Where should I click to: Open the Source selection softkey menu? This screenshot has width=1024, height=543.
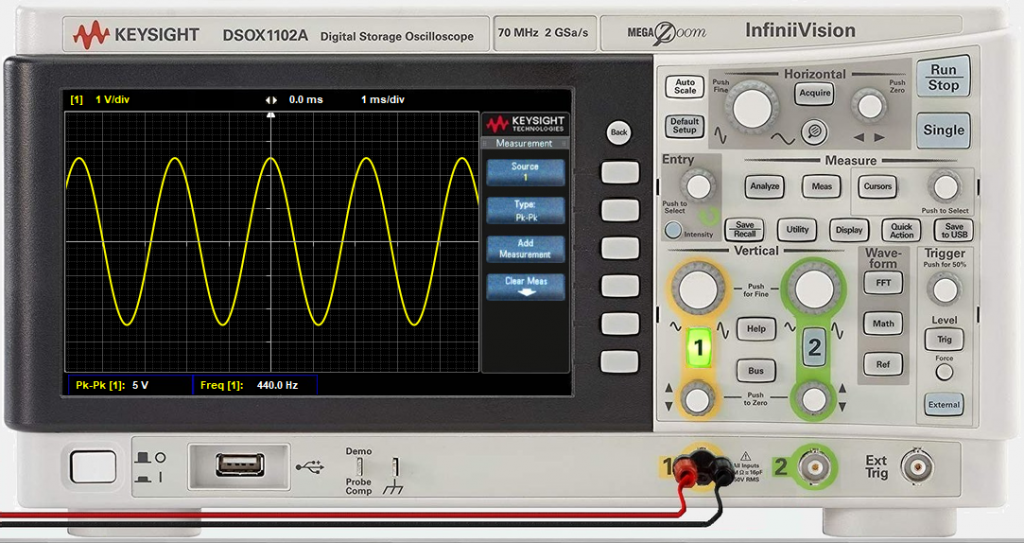click(525, 172)
